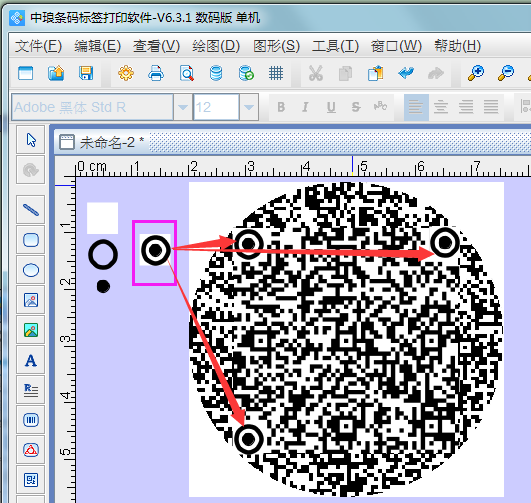Zoom out with magnifier minus
The width and height of the screenshot is (531, 503).
click(x=506, y=73)
